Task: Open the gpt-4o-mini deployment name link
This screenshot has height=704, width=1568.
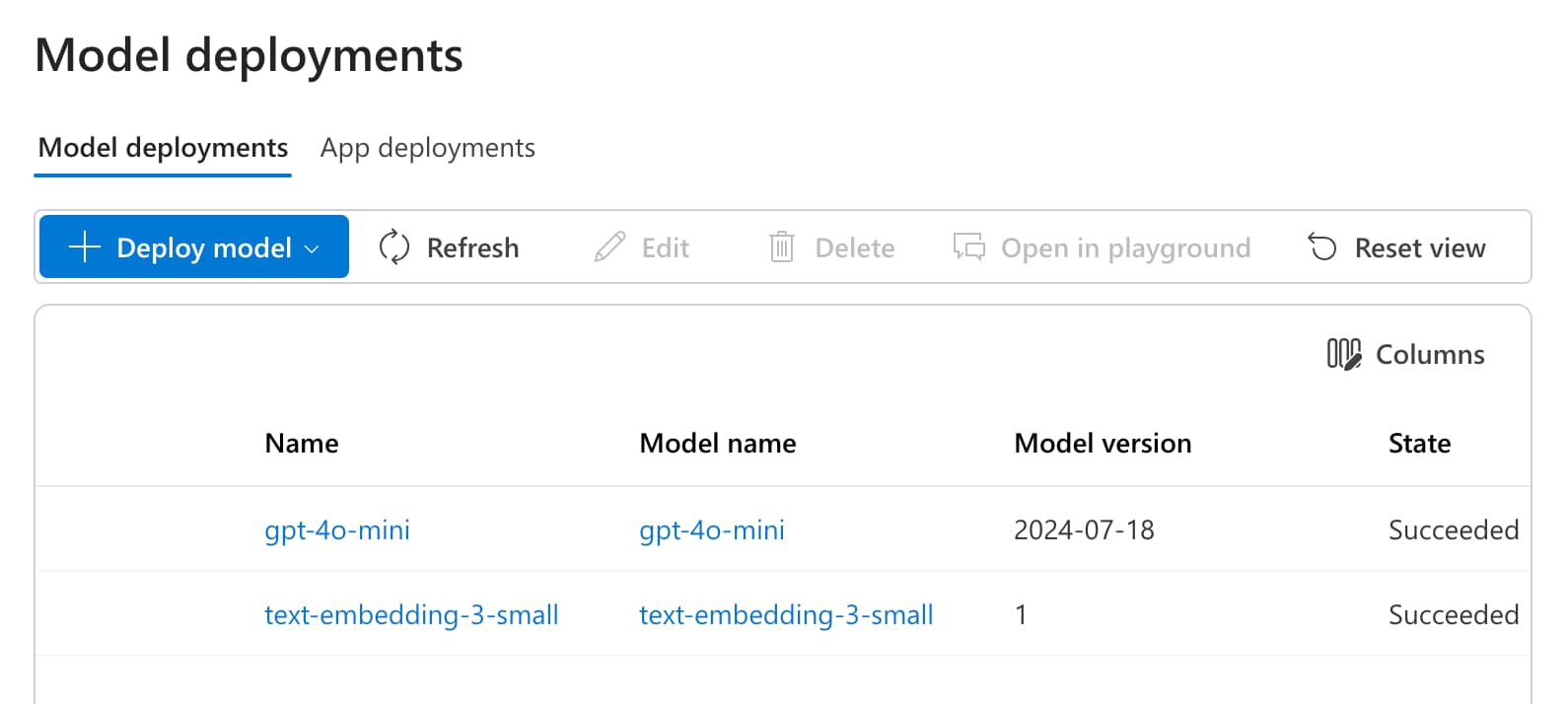Action: click(x=337, y=530)
